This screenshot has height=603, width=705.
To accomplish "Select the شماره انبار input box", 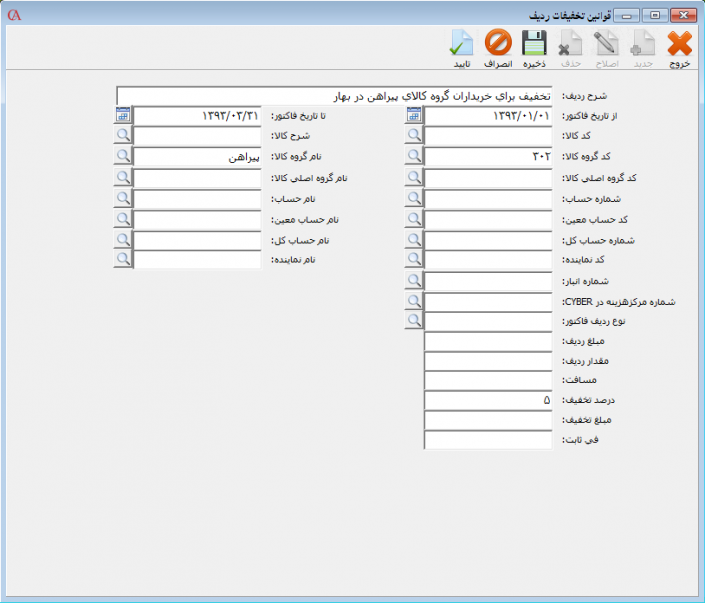I will pyautogui.click(x=488, y=280).
